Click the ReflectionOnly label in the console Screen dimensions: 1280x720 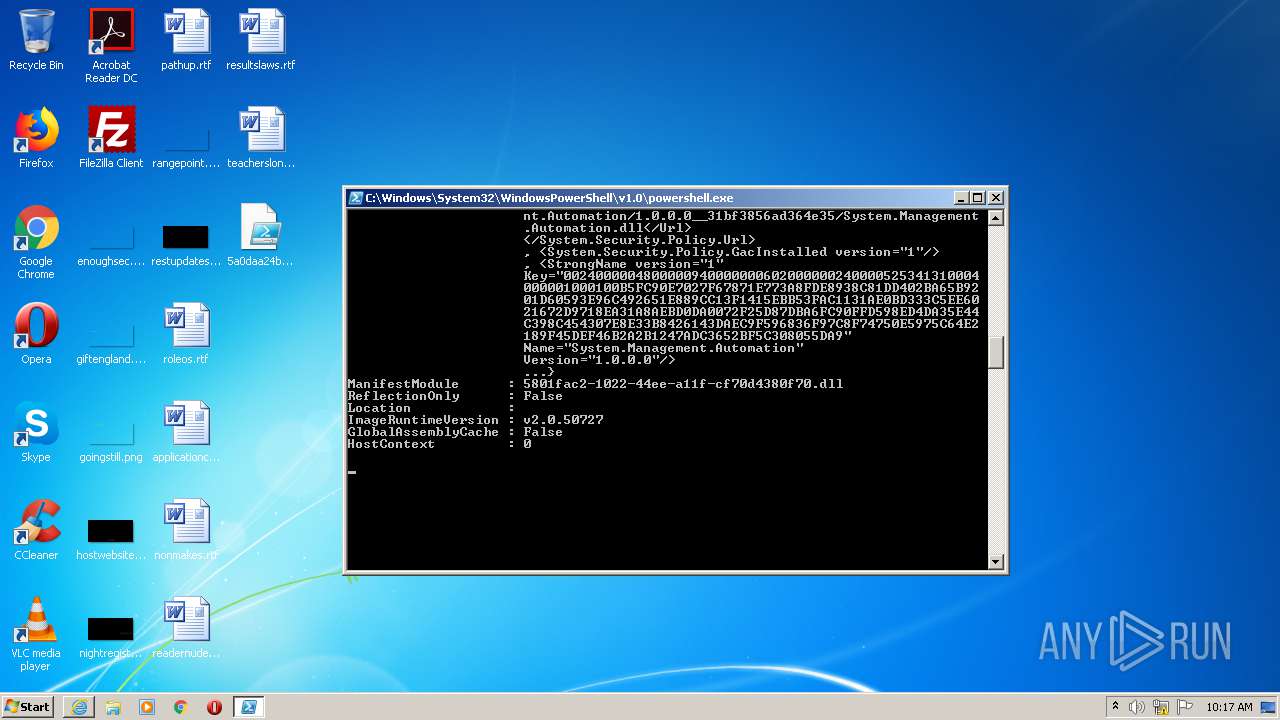tap(403, 396)
